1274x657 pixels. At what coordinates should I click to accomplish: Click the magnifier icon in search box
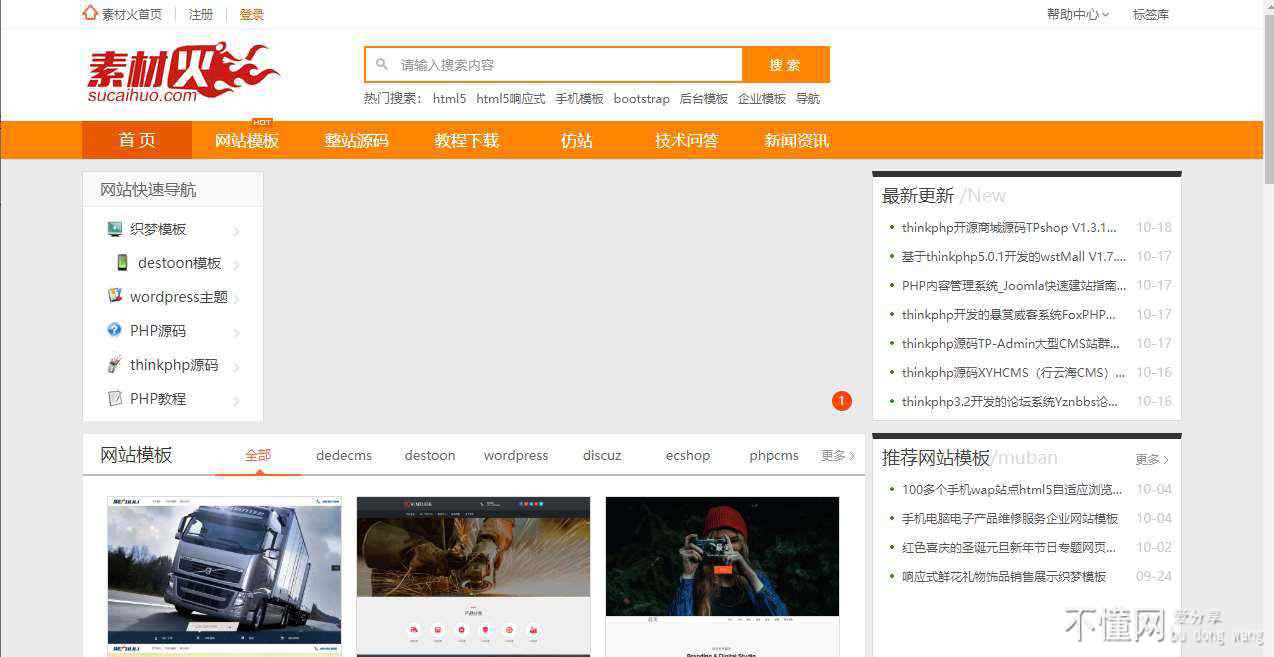(x=381, y=64)
